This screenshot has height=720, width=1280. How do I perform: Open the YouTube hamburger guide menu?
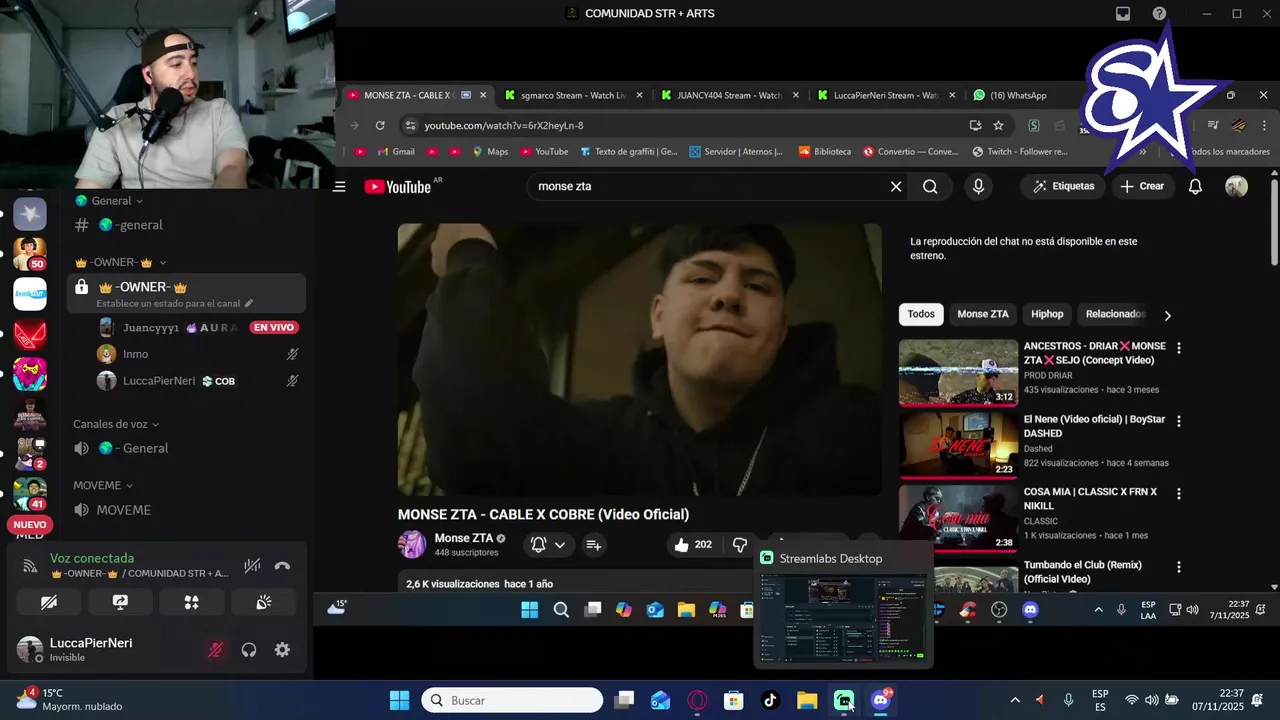click(x=339, y=186)
